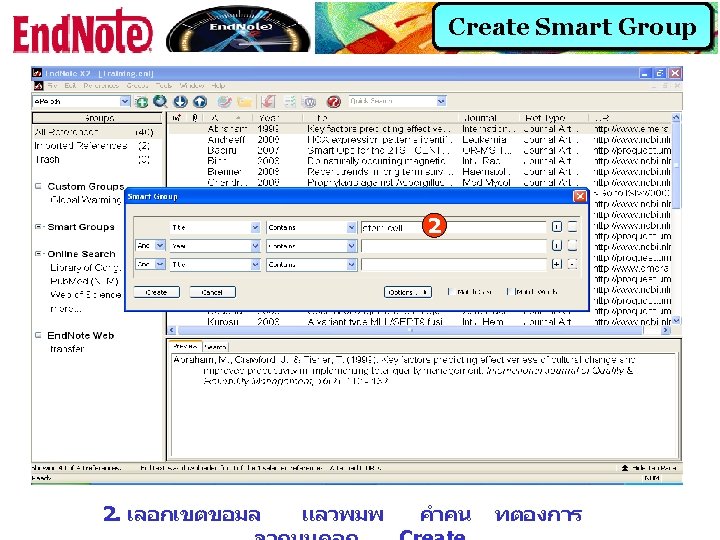Click the blue down-arrow import icon
720x540 pixels.
pos(180,101)
